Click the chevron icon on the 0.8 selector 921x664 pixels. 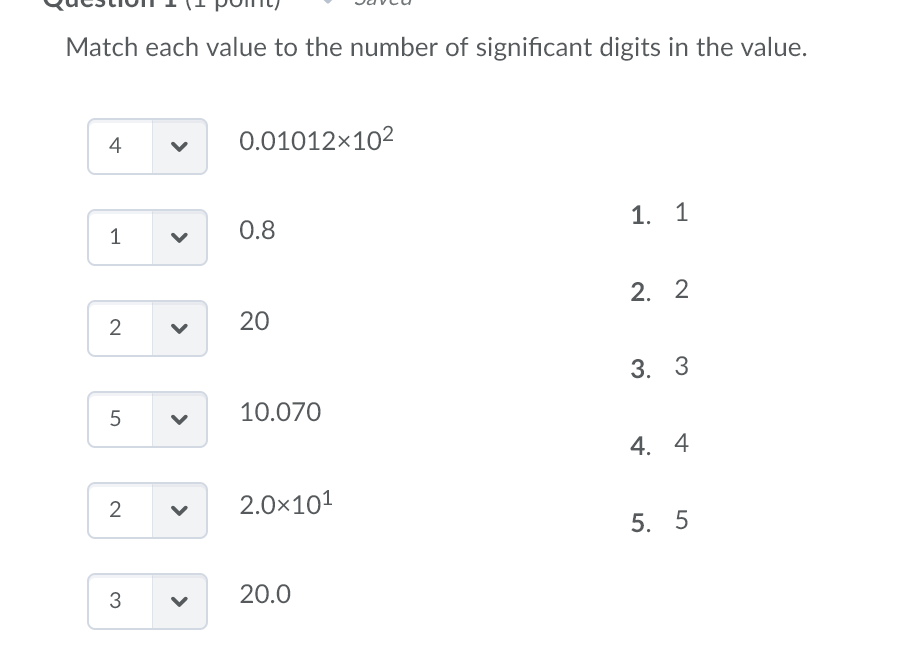click(x=179, y=237)
